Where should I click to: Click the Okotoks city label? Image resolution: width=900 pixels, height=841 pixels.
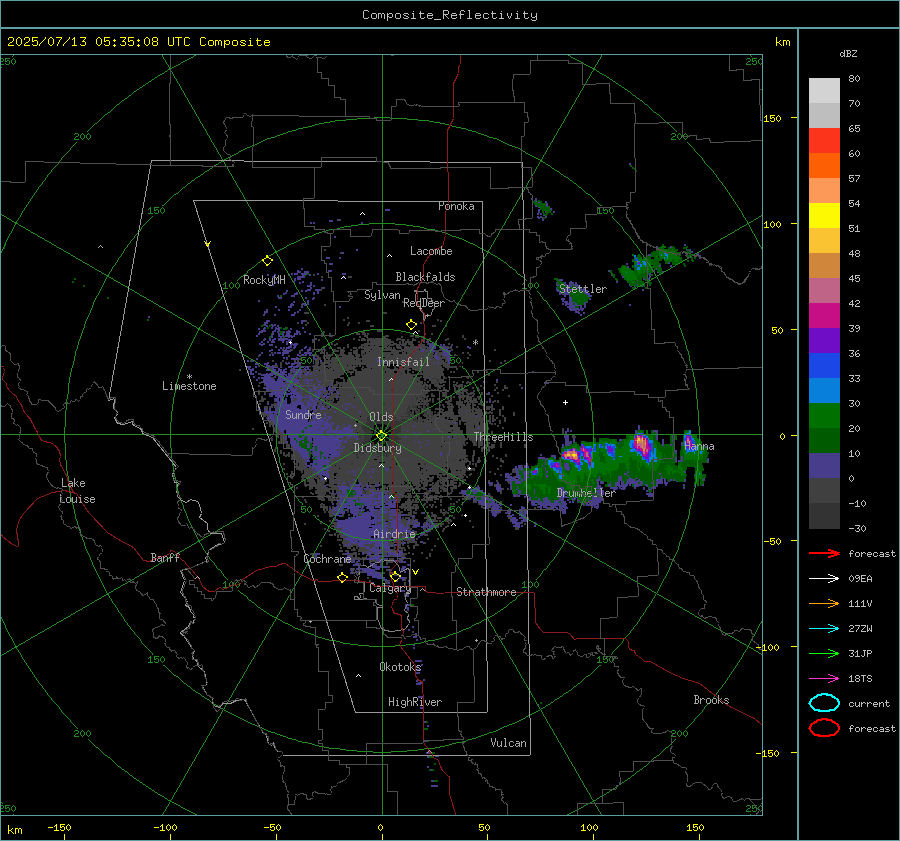tap(400, 666)
